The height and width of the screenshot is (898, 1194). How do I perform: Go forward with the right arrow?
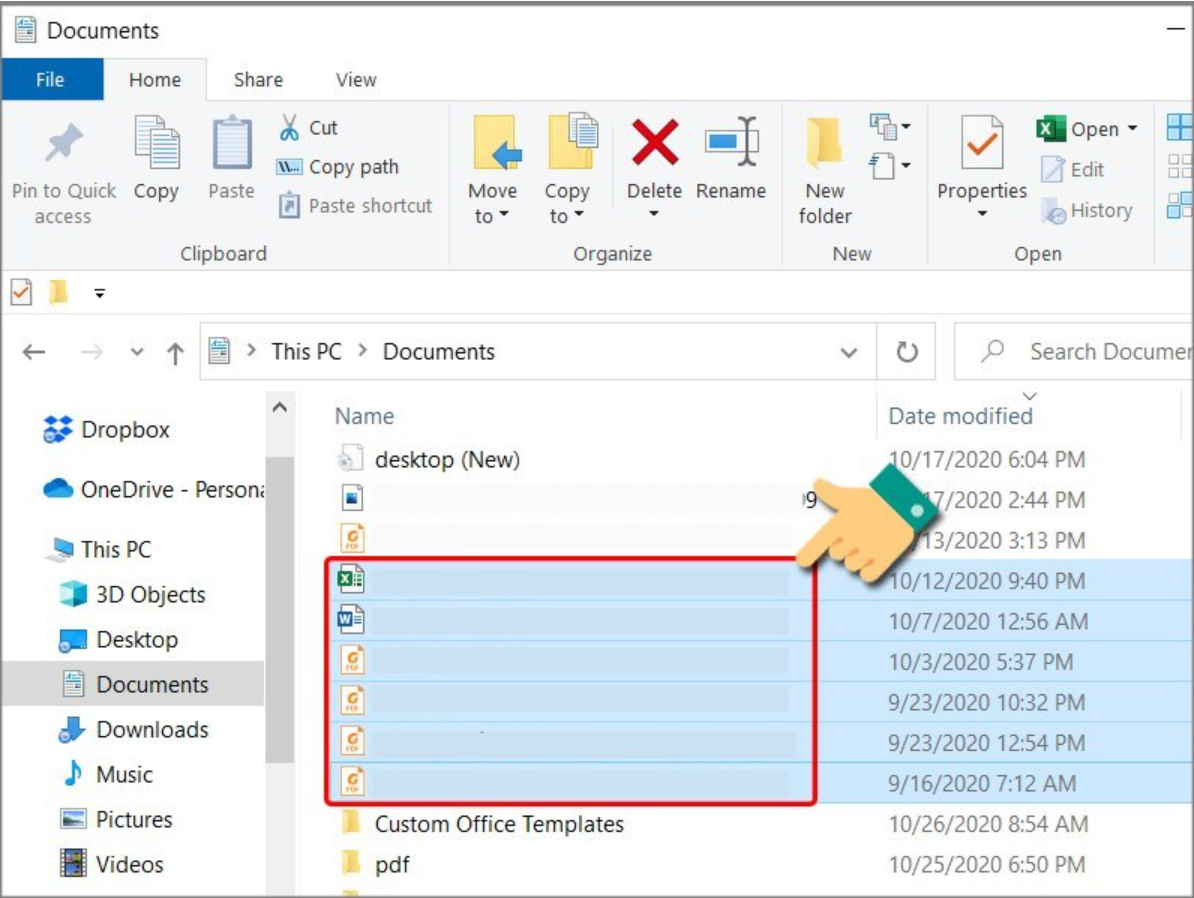(91, 352)
